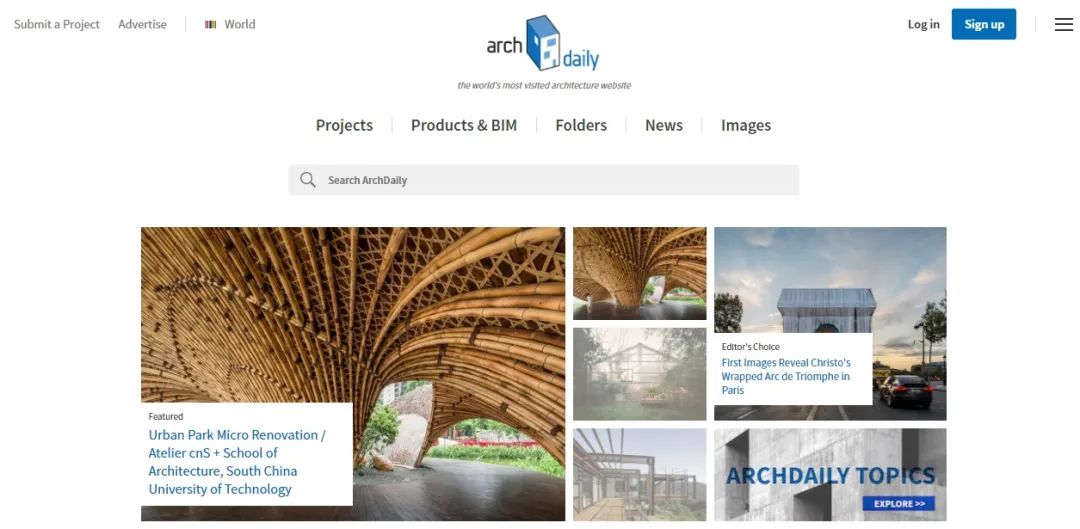
Task: Click the colored World flag icon
Action: (x=211, y=24)
